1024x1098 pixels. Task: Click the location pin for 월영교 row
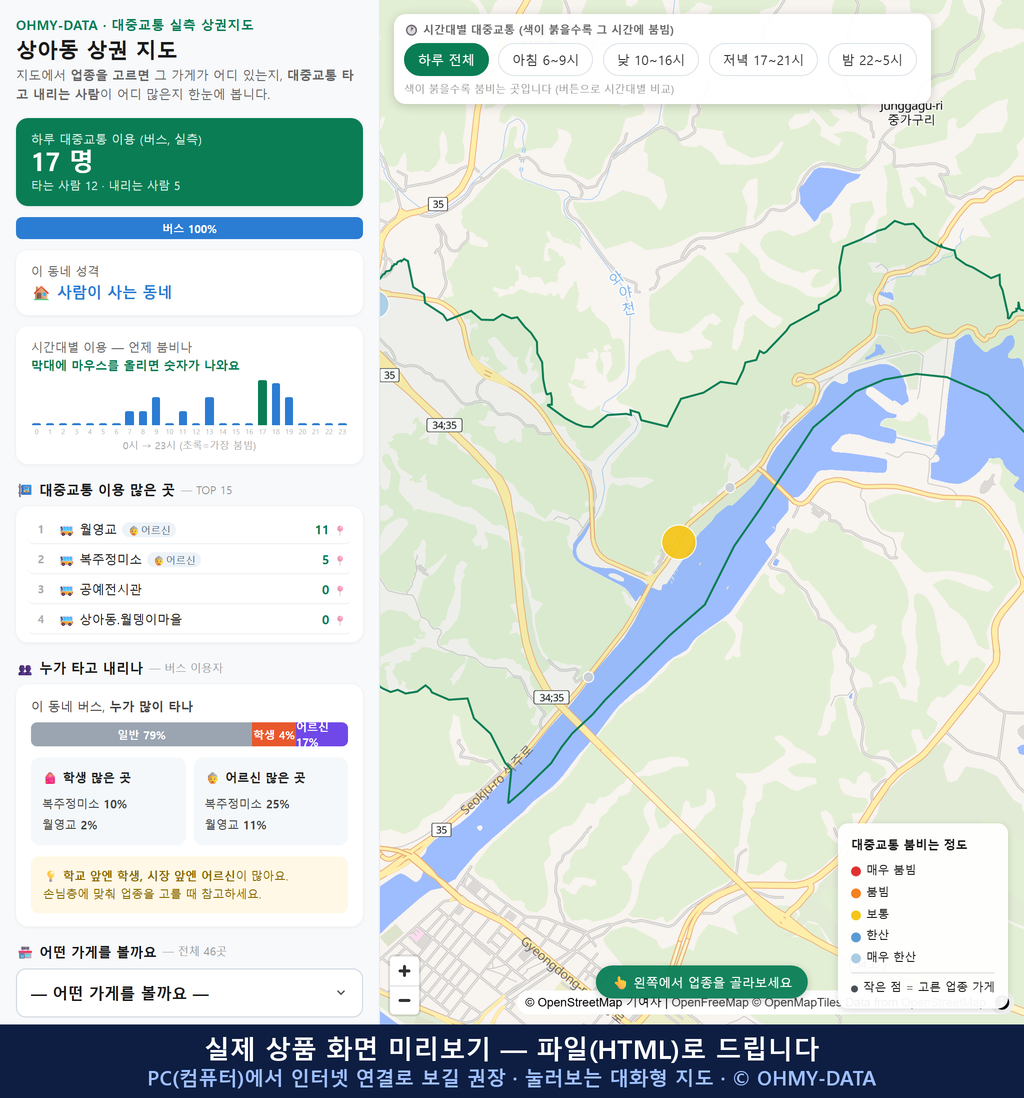340,530
